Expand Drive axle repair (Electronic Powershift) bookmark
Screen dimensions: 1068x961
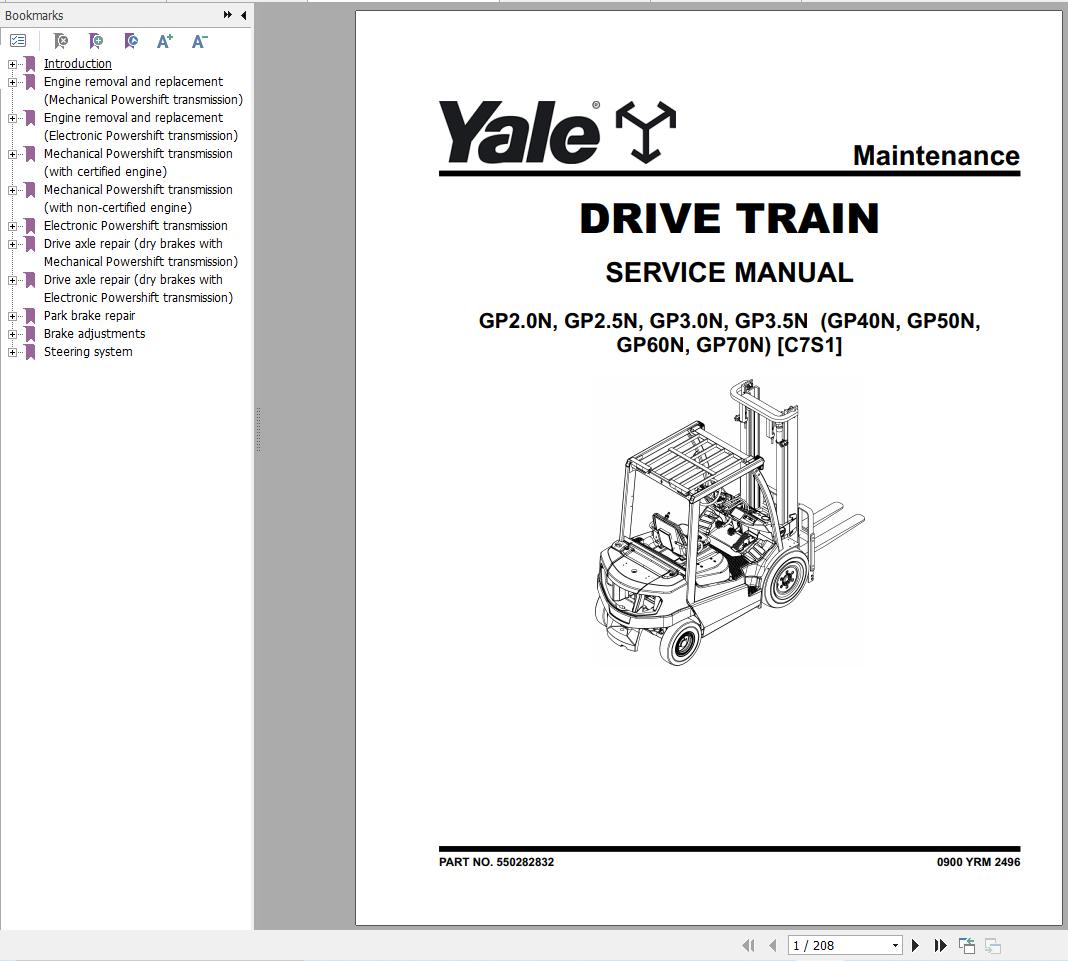(12, 281)
